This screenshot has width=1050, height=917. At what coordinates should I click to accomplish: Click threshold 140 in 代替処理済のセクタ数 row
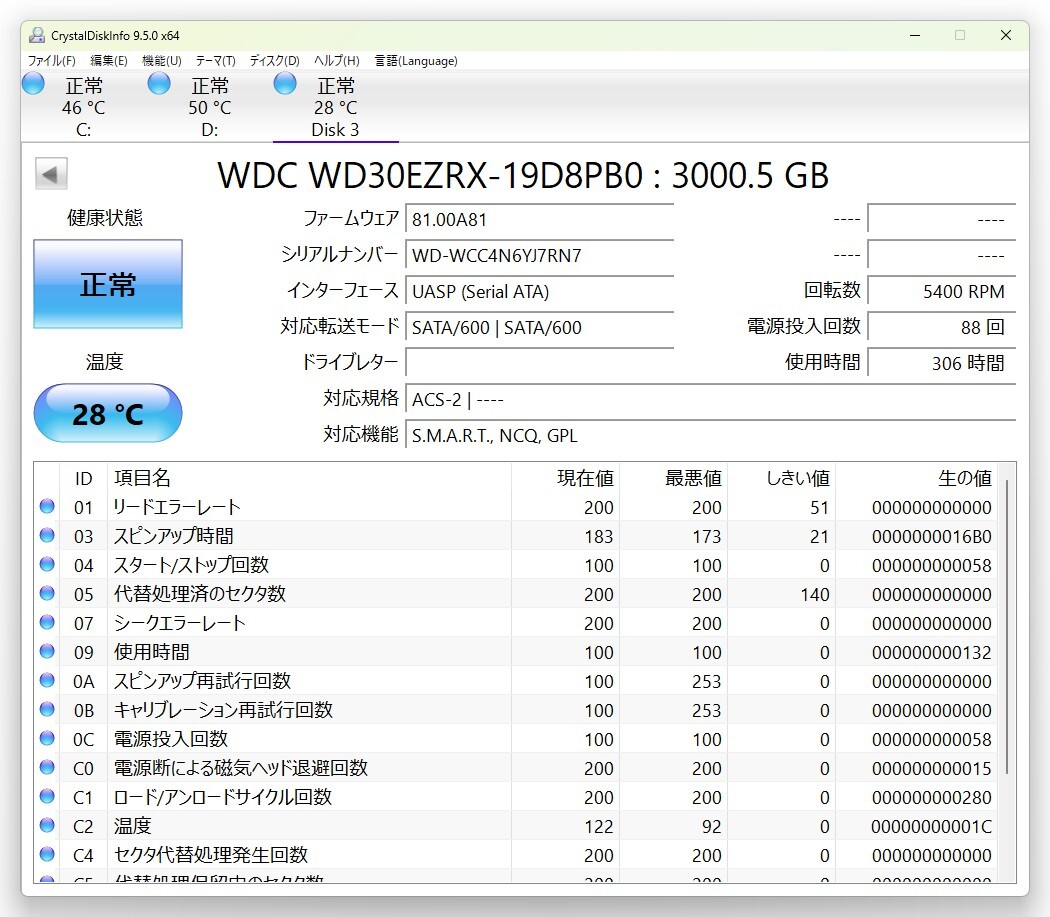pos(815,595)
